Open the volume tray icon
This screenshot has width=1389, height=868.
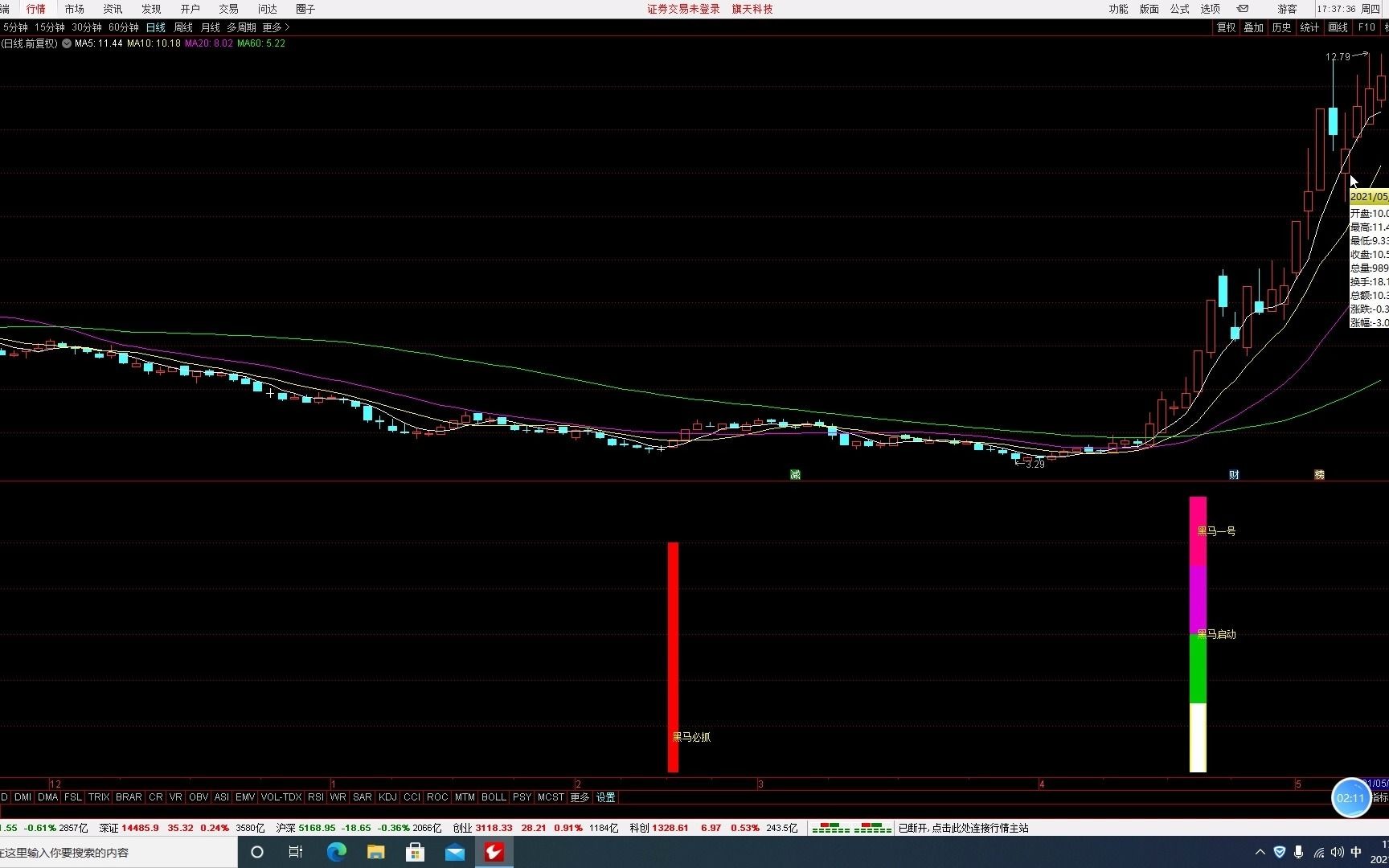point(1337,852)
